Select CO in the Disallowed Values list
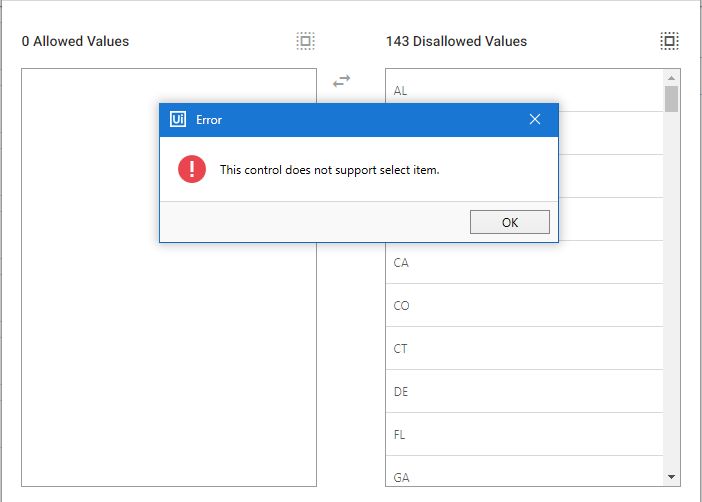Image resolution: width=702 pixels, height=502 pixels. (524, 305)
